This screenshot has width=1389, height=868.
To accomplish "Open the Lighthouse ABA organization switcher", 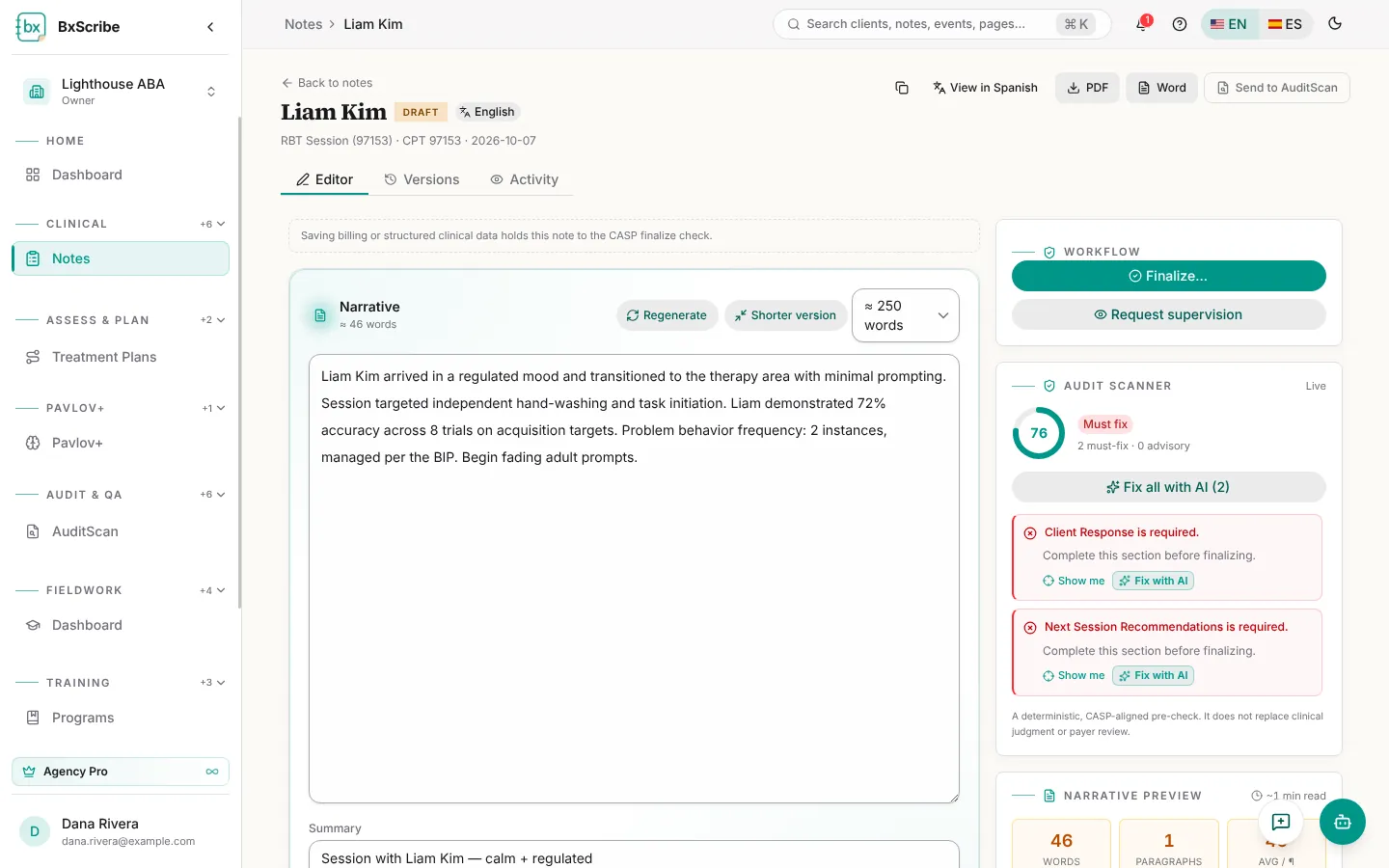I will pyautogui.click(x=121, y=92).
